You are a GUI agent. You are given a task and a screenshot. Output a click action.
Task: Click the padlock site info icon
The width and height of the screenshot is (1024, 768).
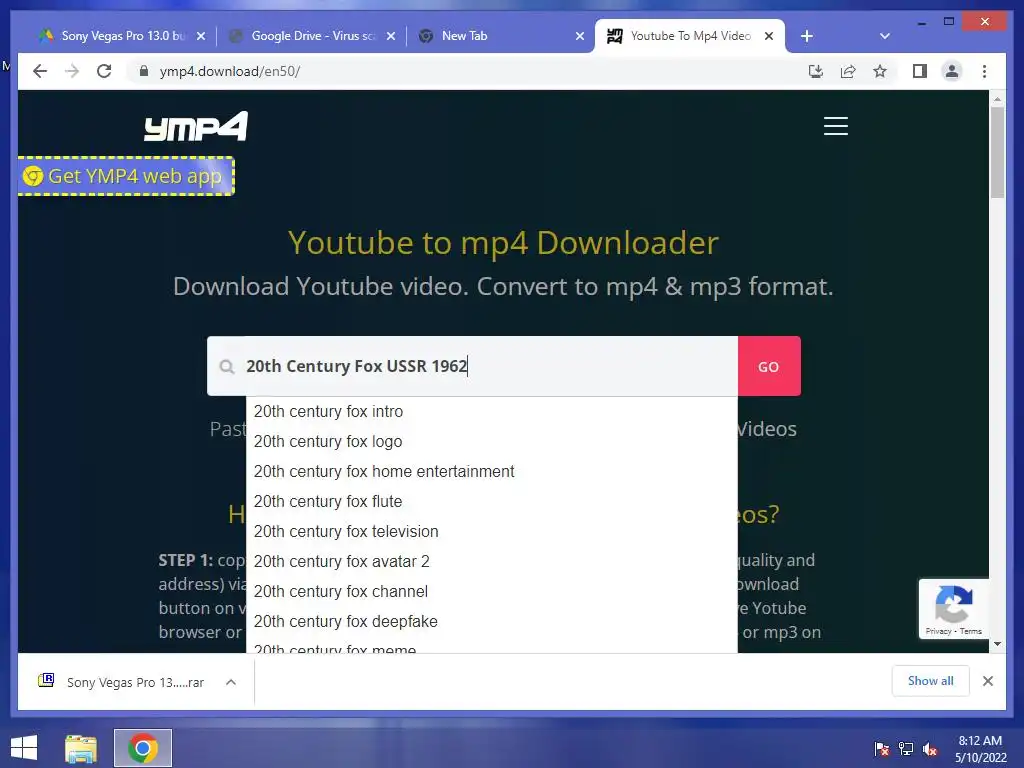coord(144,71)
